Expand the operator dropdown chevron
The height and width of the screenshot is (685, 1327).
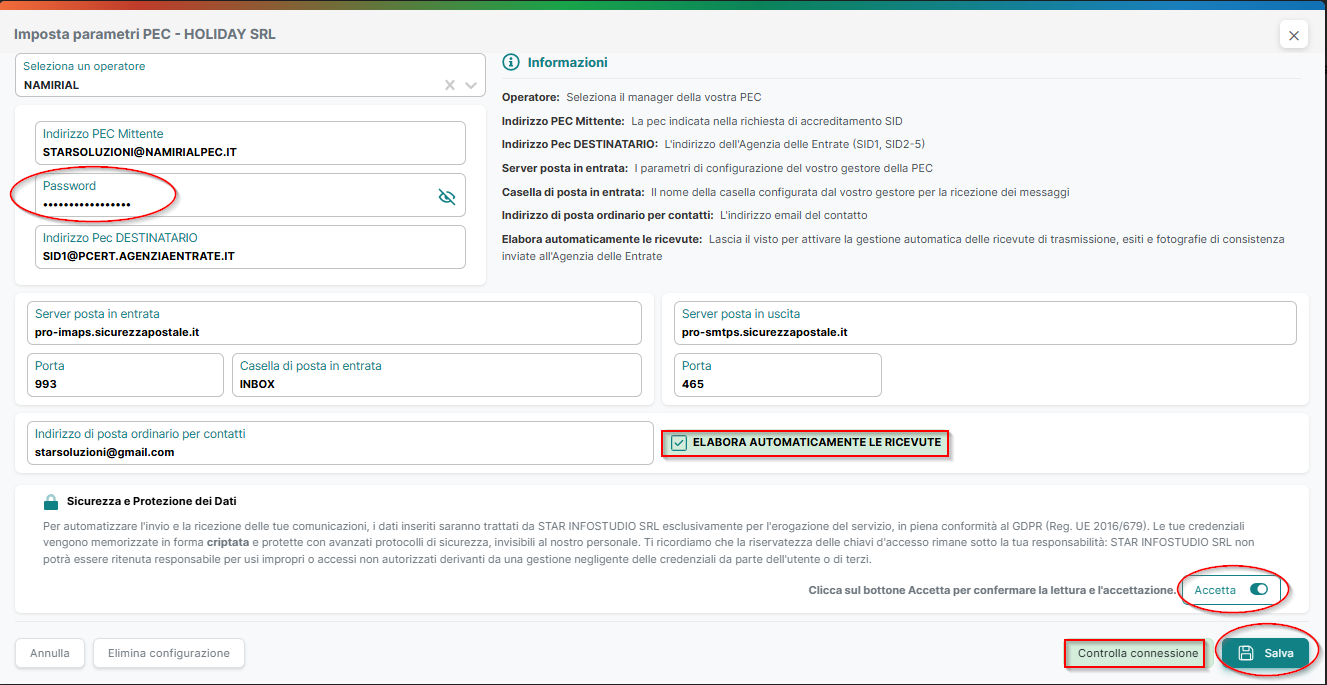(471, 85)
